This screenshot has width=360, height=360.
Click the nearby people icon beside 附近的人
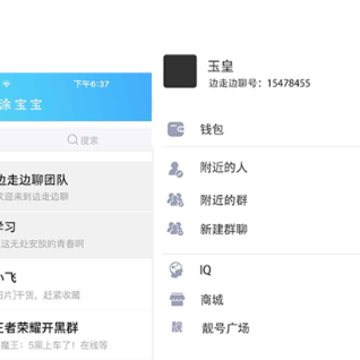click(x=175, y=169)
